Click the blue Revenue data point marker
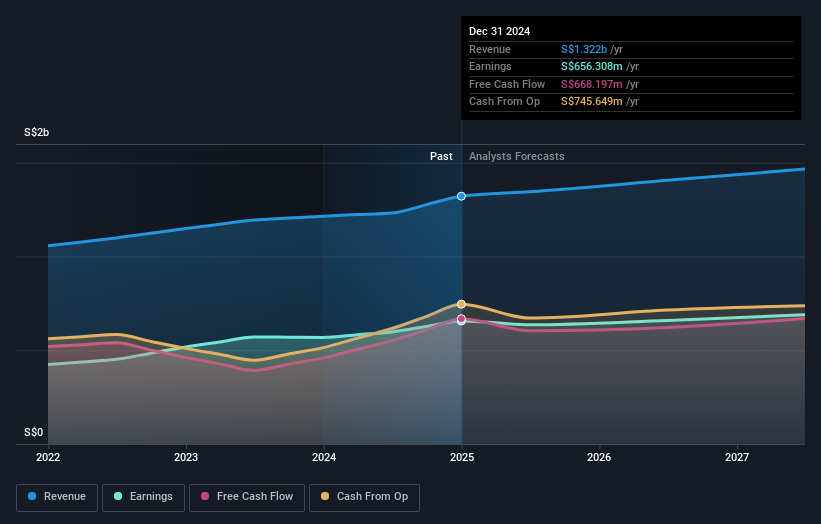Viewport: 821px width, 524px height. click(x=461, y=196)
